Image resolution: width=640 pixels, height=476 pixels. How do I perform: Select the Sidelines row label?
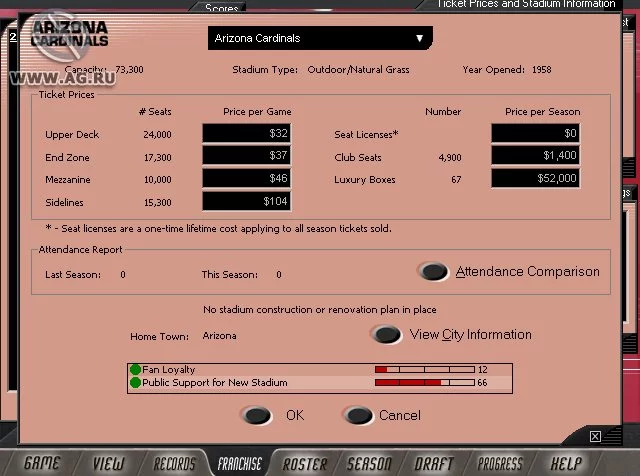click(64, 202)
